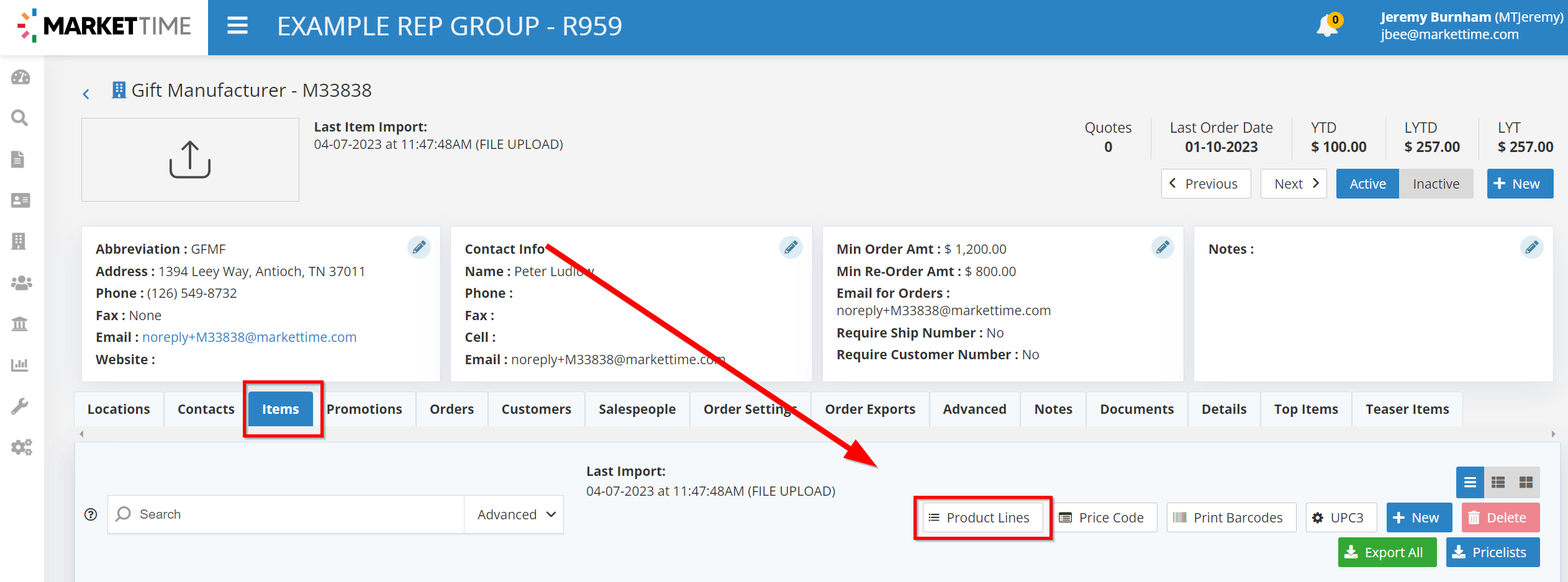Go to Previous manufacturer
This screenshot has width=1568, height=582.
click(1205, 184)
